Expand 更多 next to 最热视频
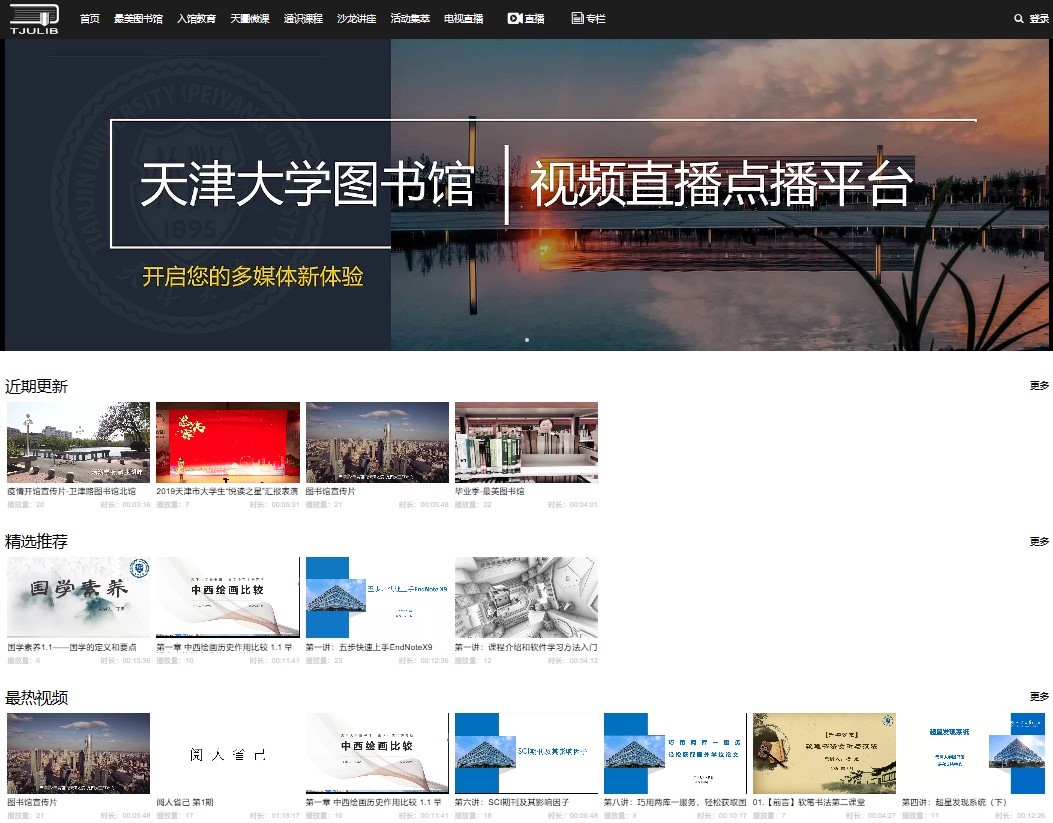This screenshot has width=1053, height=823. point(1039,697)
